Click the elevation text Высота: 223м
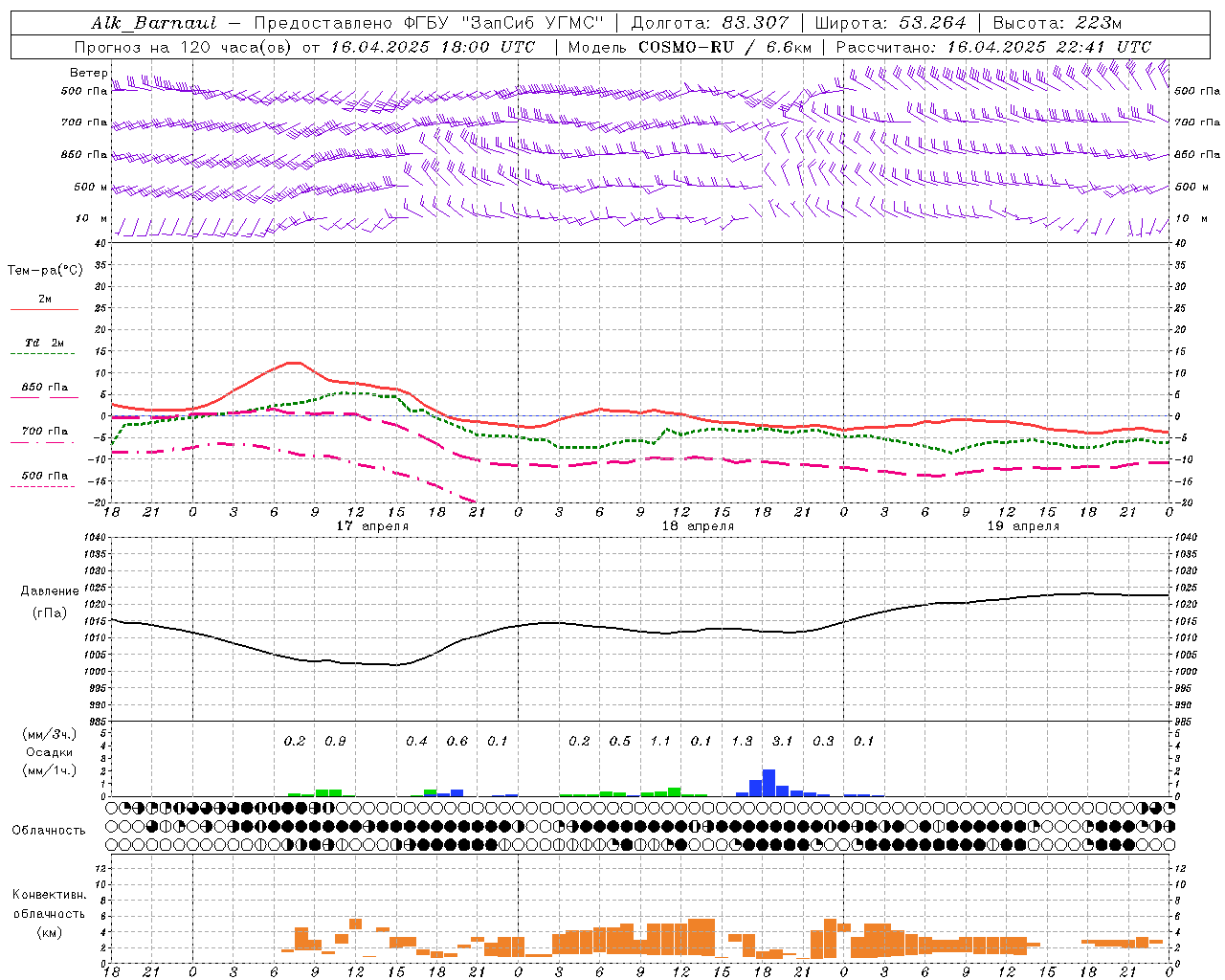 pyautogui.click(x=1057, y=23)
